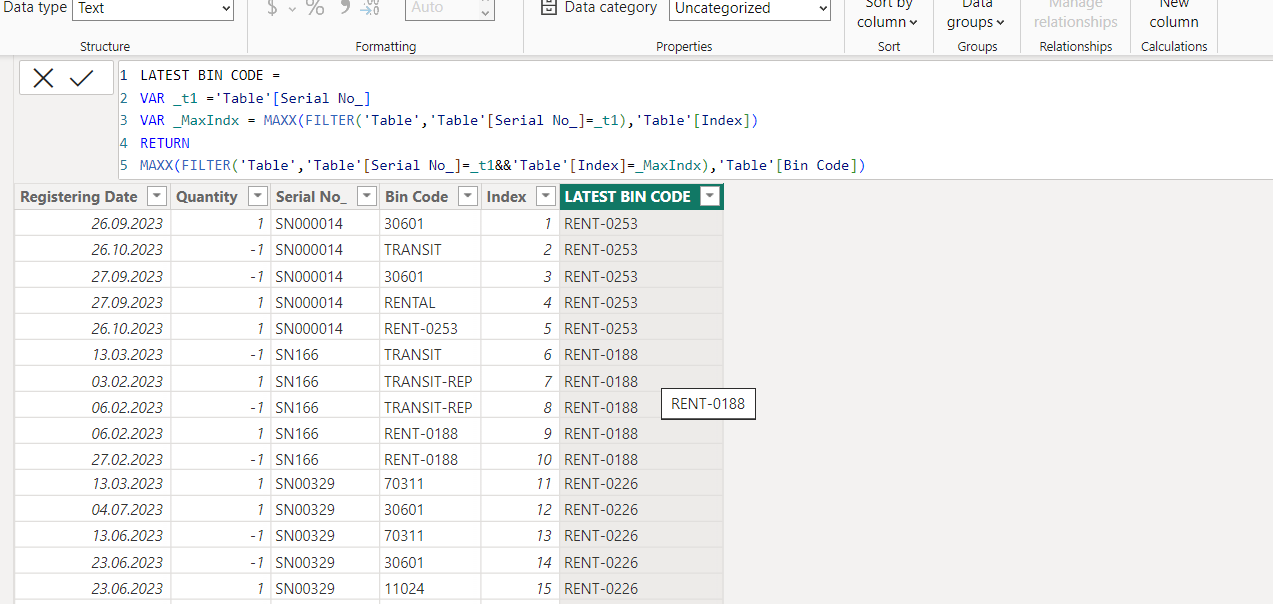Open Data groups menu
Screen dimensions: 1273x604
tap(976, 14)
